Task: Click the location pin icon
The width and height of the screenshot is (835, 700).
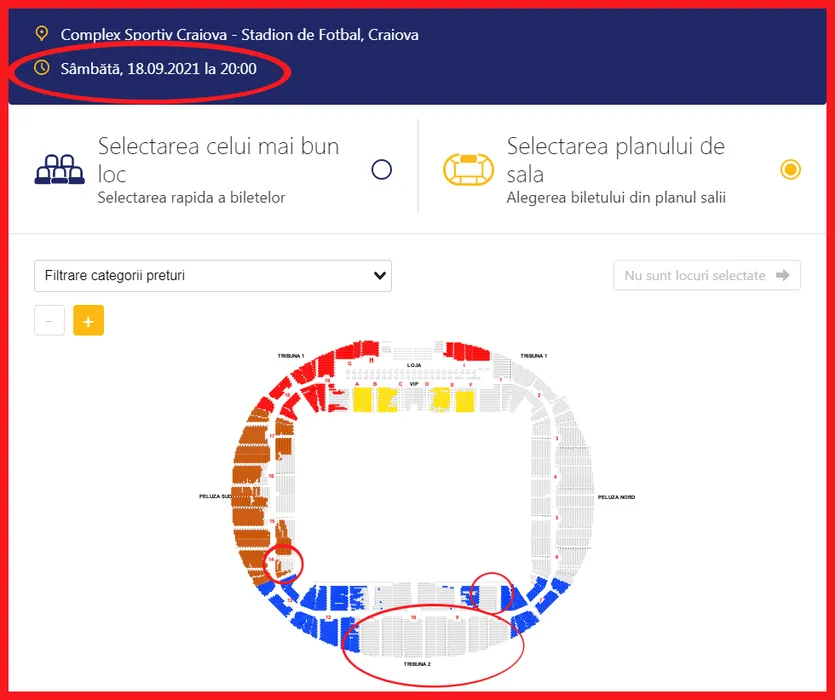Action: click(x=41, y=34)
